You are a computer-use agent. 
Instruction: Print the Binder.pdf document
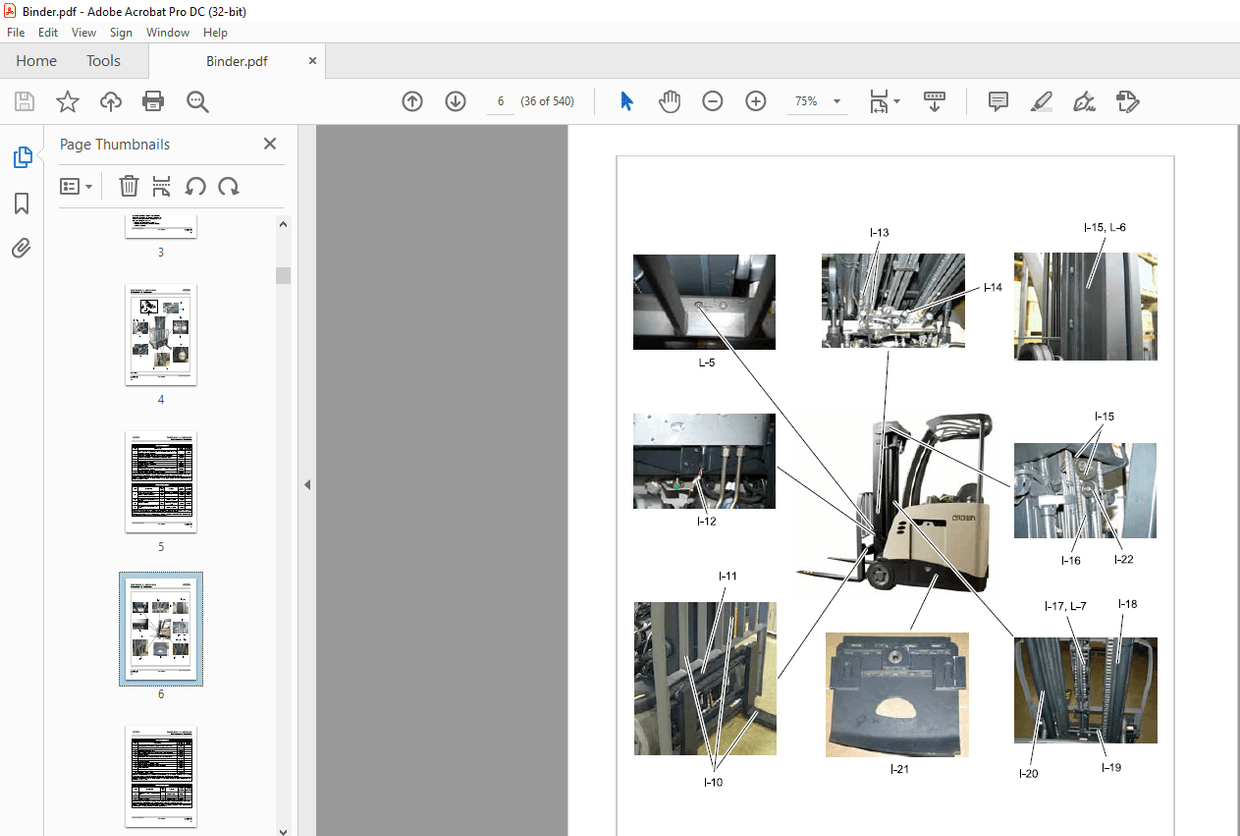151,101
